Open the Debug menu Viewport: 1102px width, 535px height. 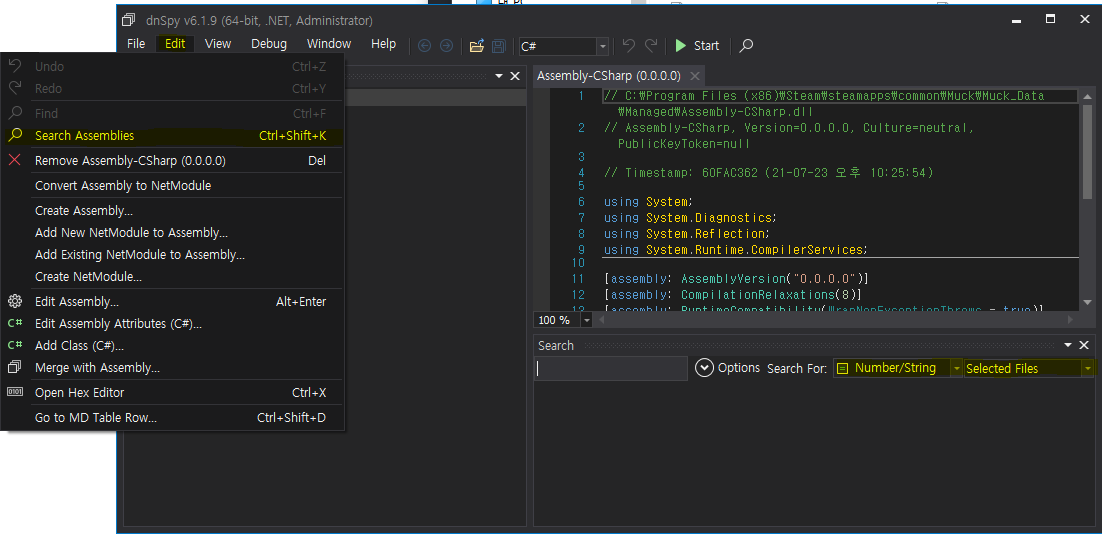[269, 44]
